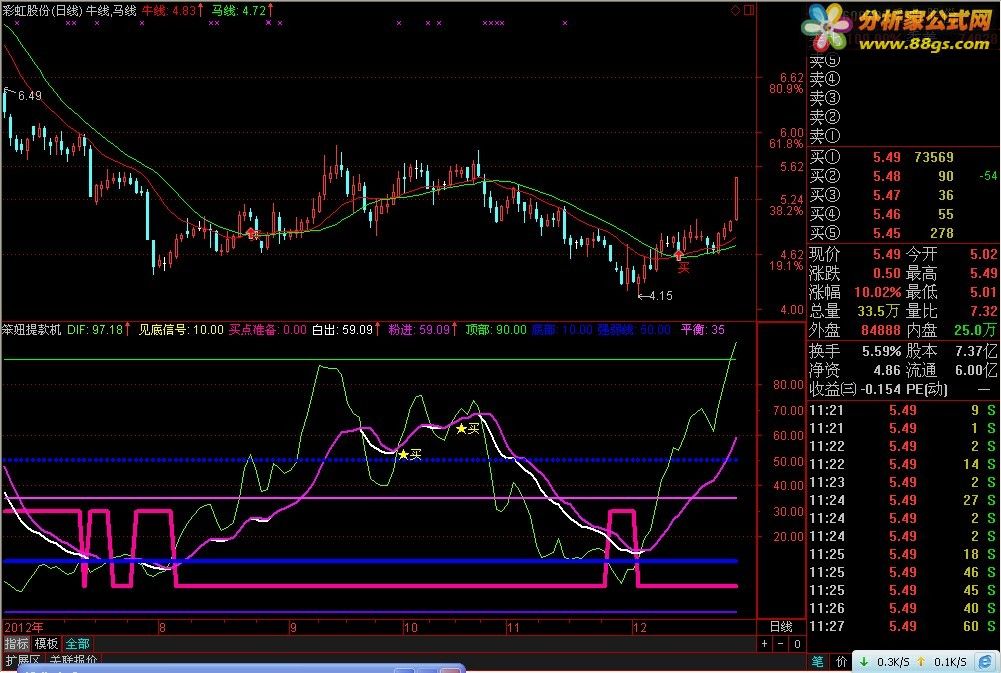Click the 买⑤ row showing 5.45 278
The image size is (1001, 673).
pyautogui.click(x=903, y=234)
